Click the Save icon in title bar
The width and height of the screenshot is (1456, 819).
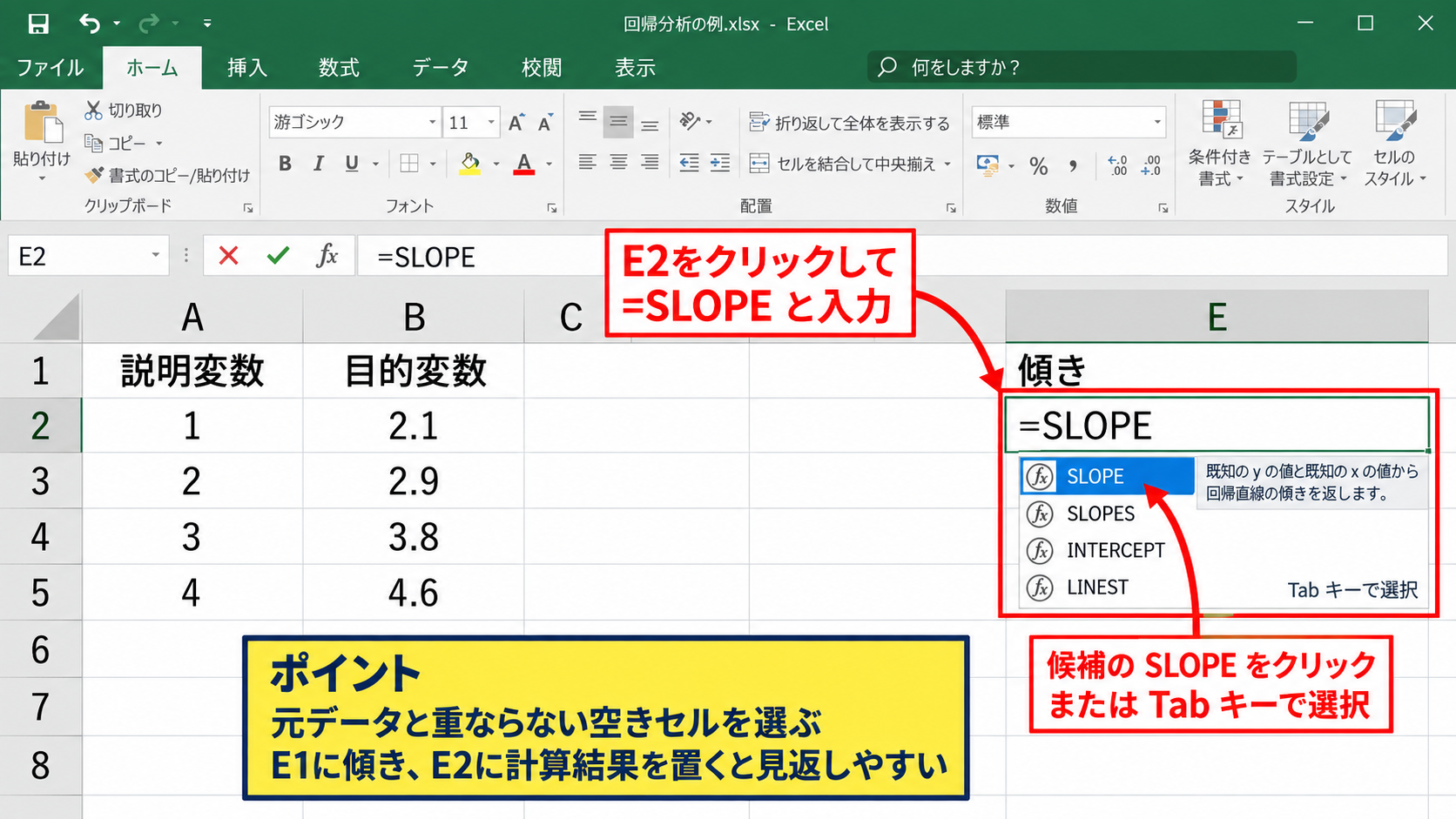point(38,23)
